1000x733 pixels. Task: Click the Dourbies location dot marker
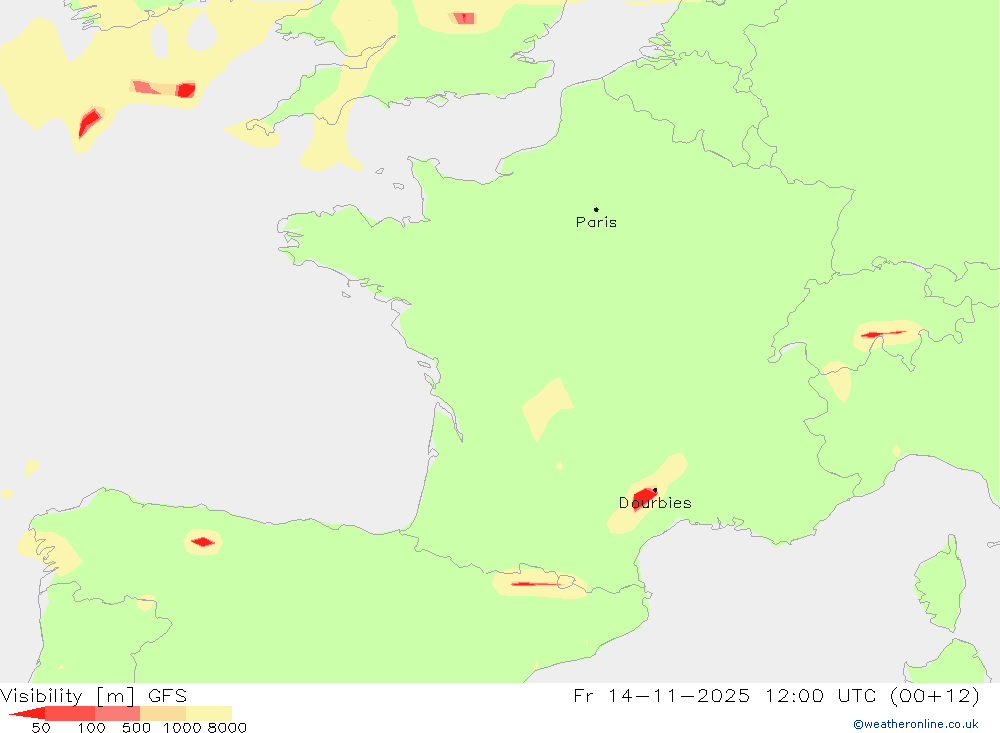pyautogui.click(x=655, y=490)
